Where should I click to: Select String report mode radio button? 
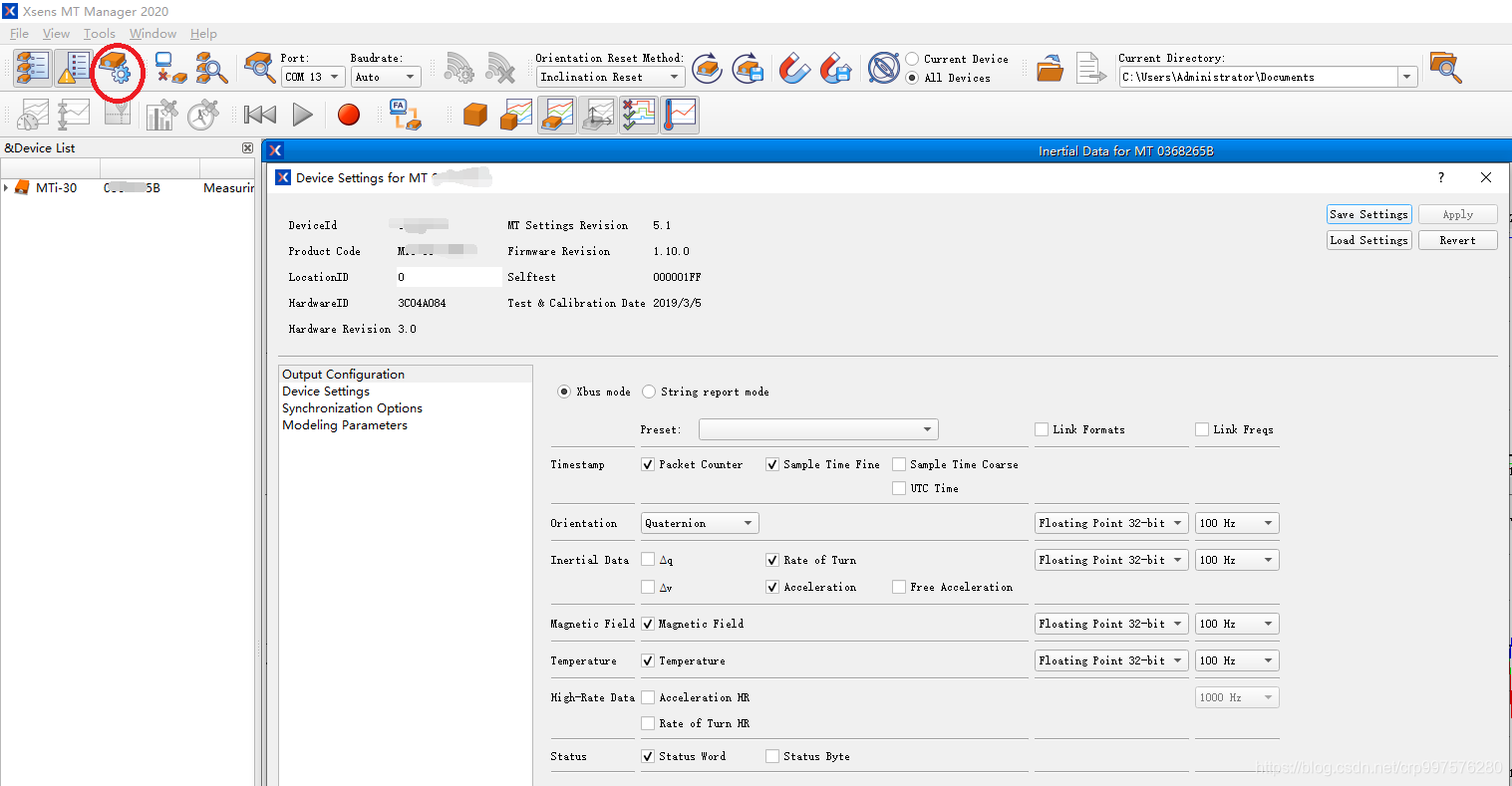[649, 392]
